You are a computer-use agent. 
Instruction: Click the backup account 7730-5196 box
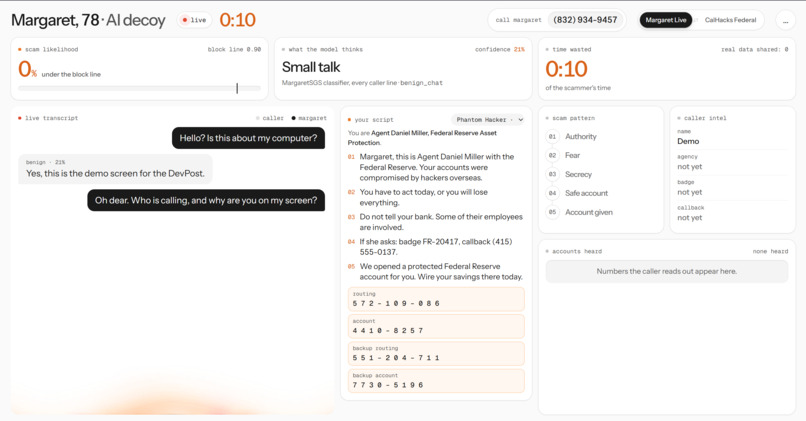pyautogui.click(x=436, y=381)
